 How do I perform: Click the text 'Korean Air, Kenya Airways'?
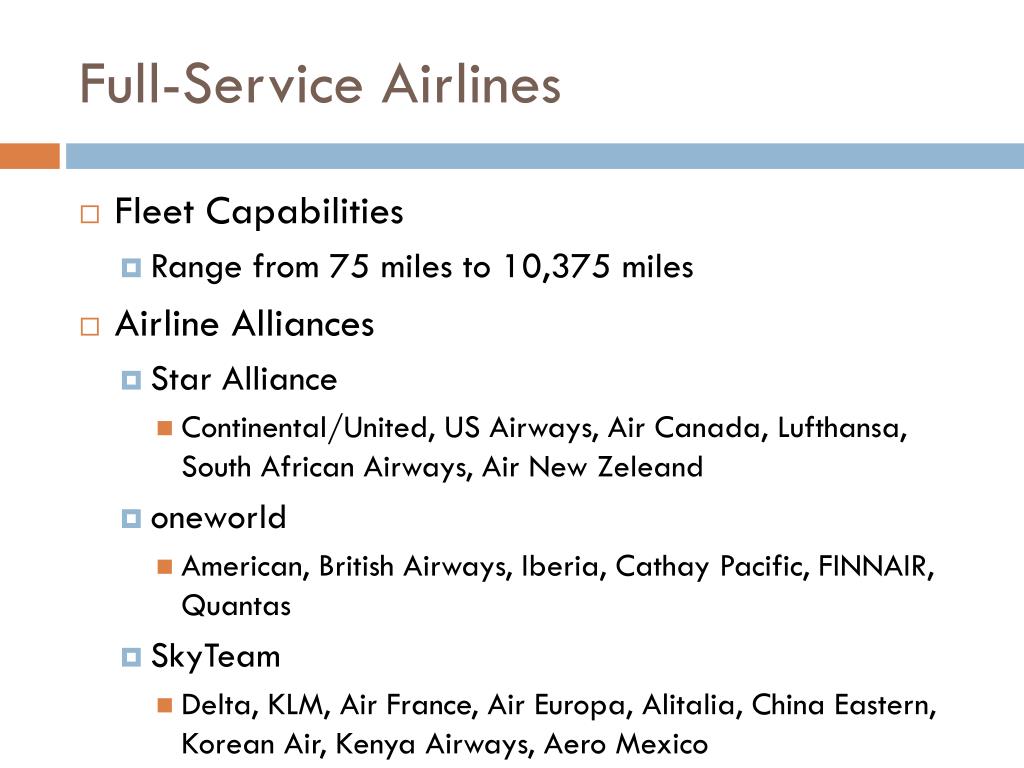tap(355, 744)
